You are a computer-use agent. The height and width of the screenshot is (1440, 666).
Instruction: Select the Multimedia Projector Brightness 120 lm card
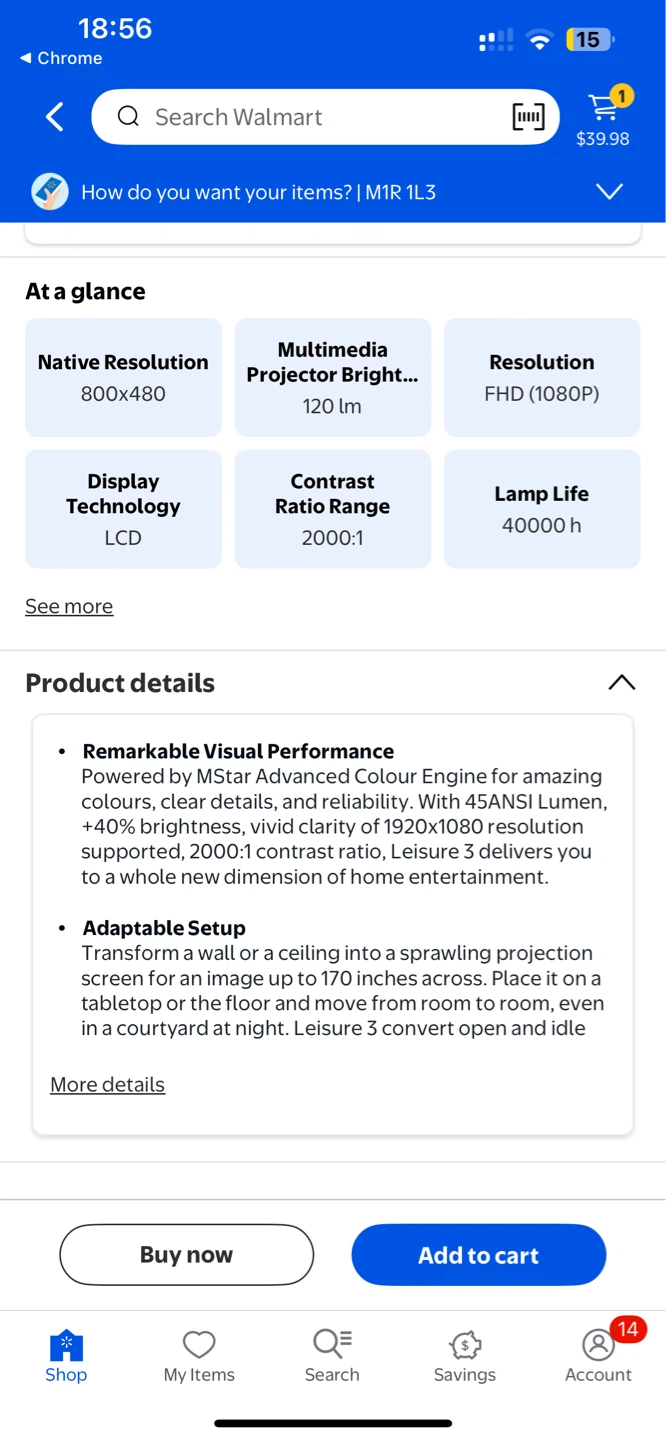(x=333, y=377)
